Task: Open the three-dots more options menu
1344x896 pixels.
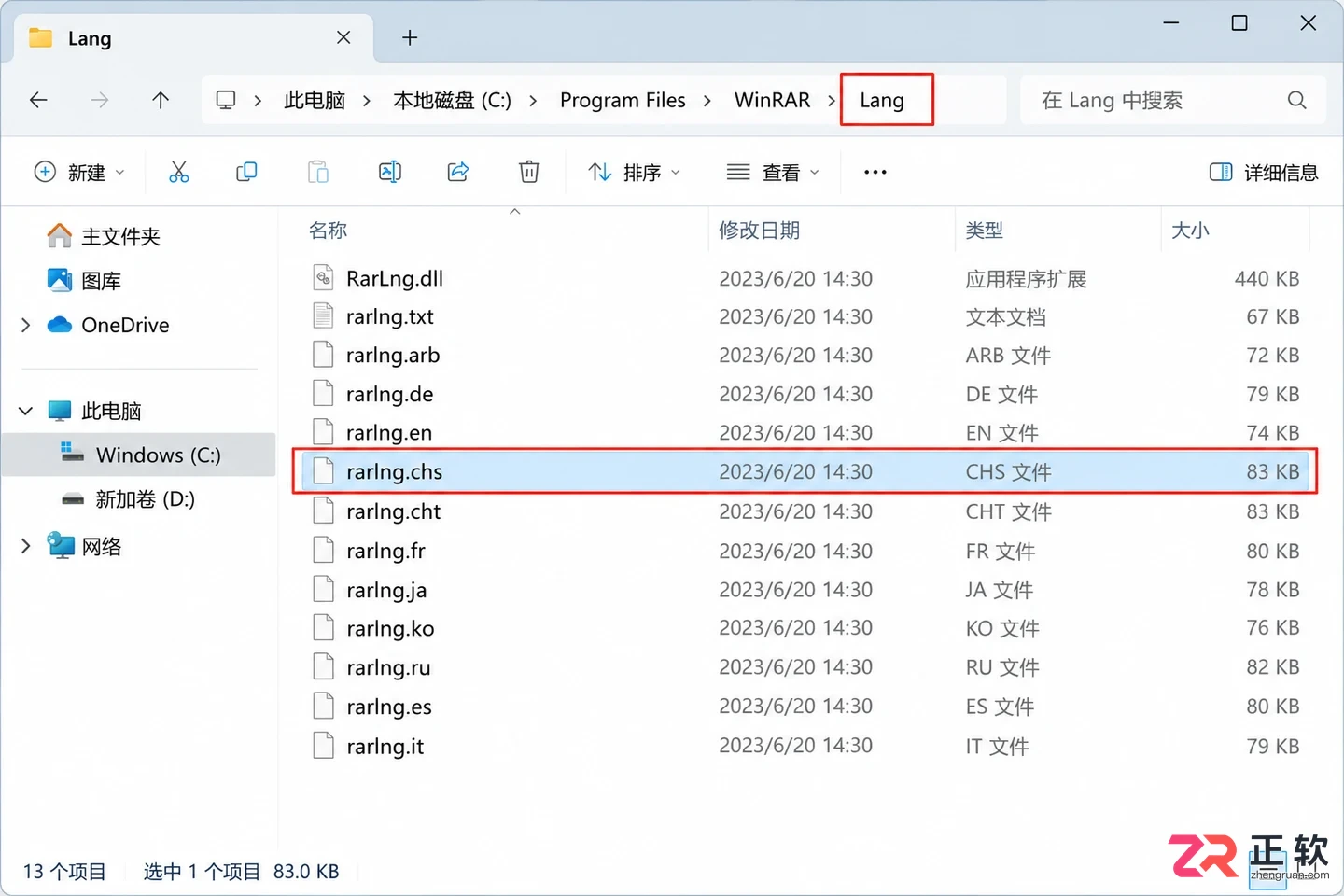Action: (875, 172)
